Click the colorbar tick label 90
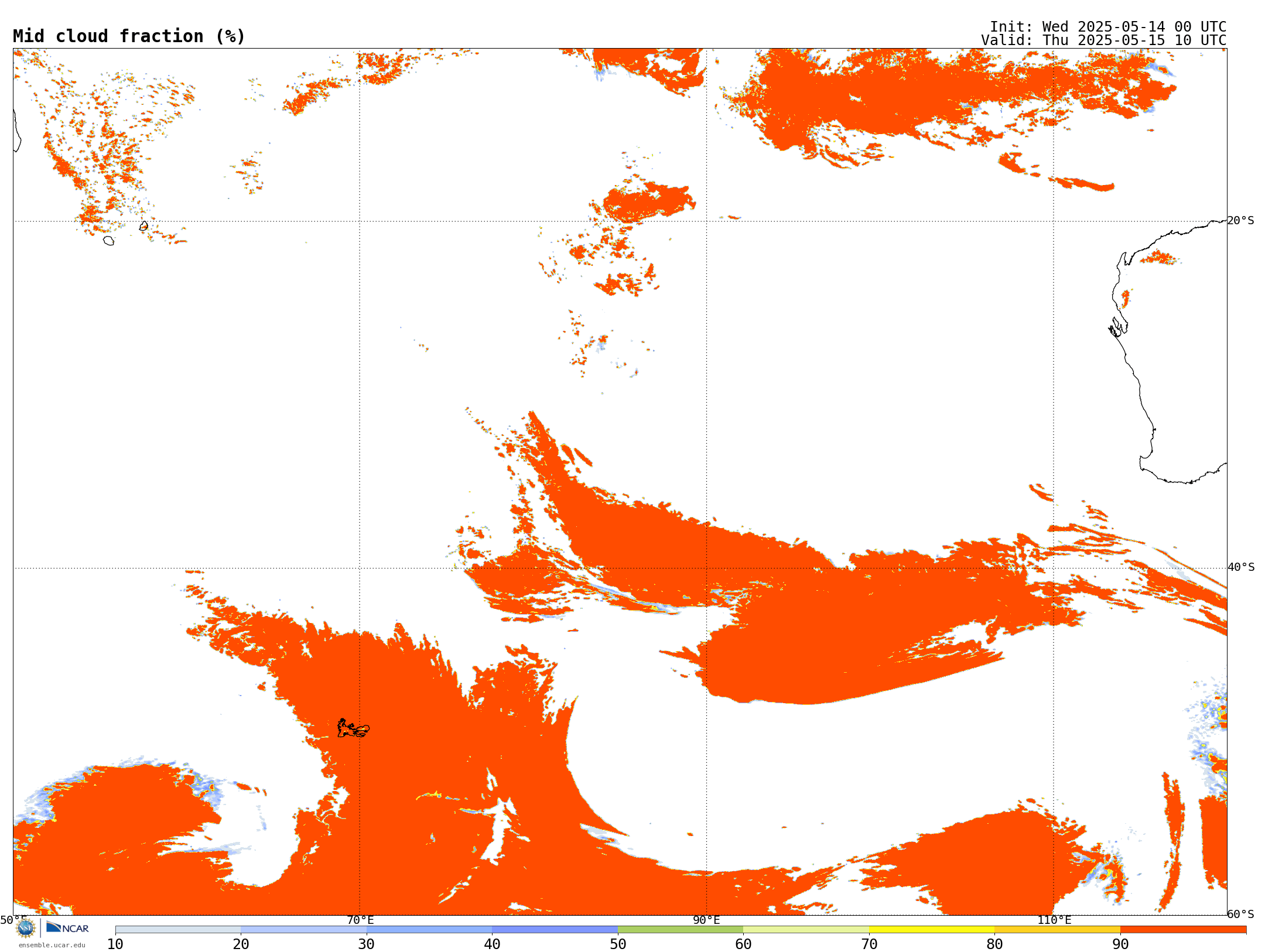This screenshot has width=1265, height=952. [1120, 944]
